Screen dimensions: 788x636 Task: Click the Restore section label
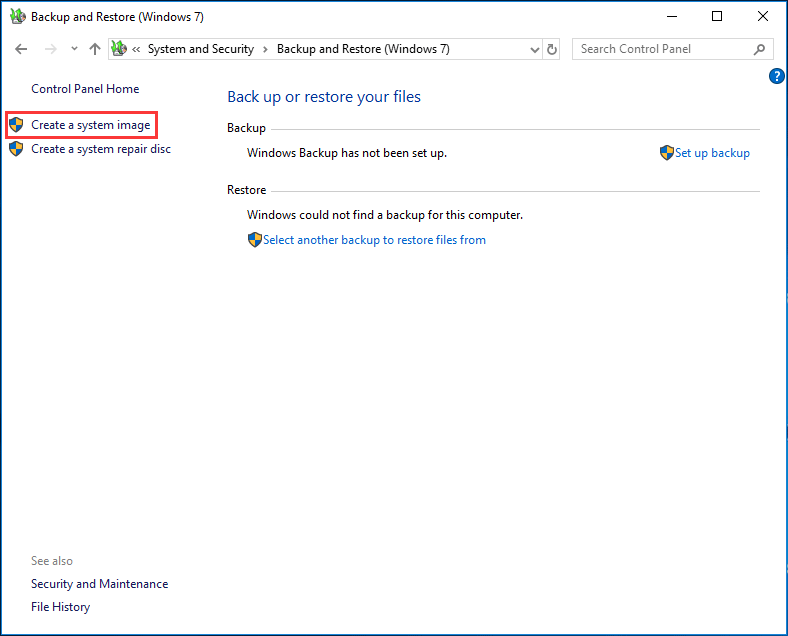(x=246, y=190)
